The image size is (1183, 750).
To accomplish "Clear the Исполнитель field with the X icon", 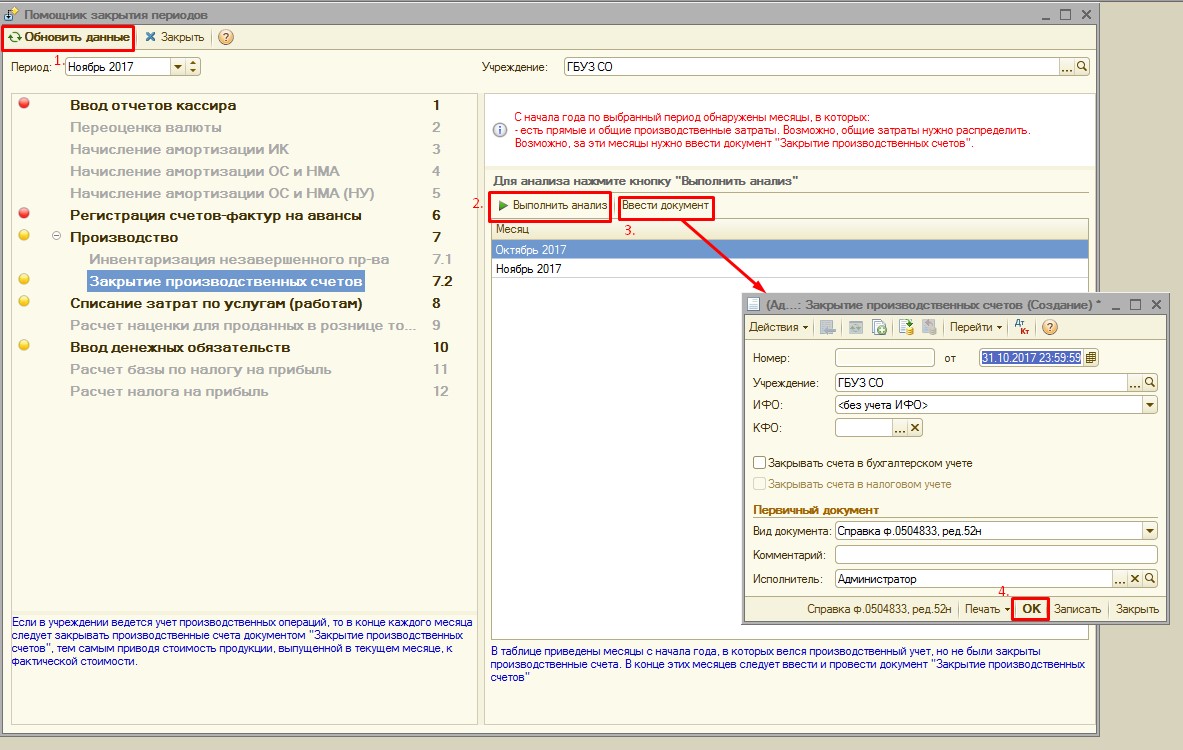I will coord(1135,579).
